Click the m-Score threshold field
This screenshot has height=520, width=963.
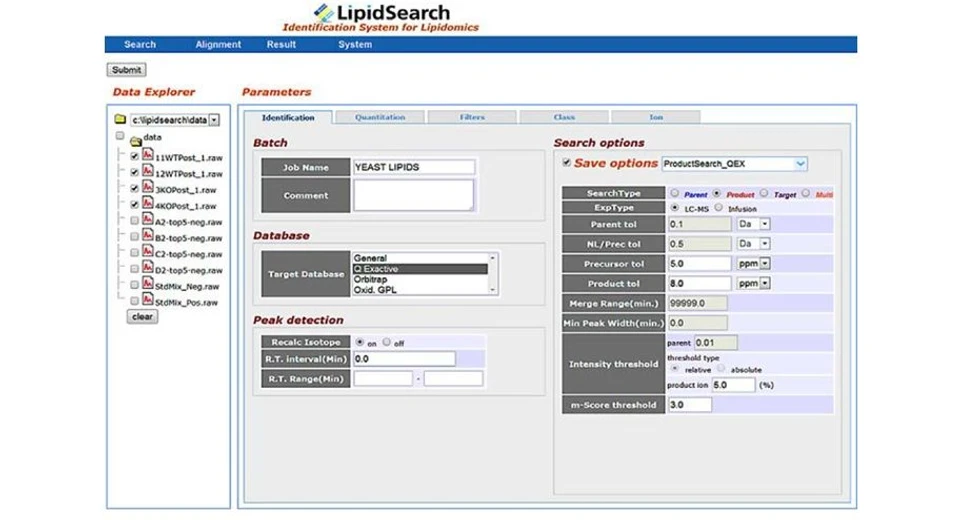tap(690, 405)
